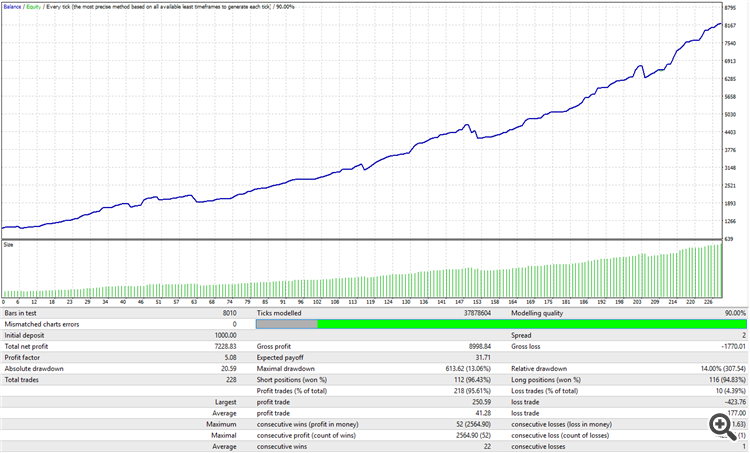750x453 pixels.
Task: Select the 'Modelling quality' label
Action: (537, 313)
